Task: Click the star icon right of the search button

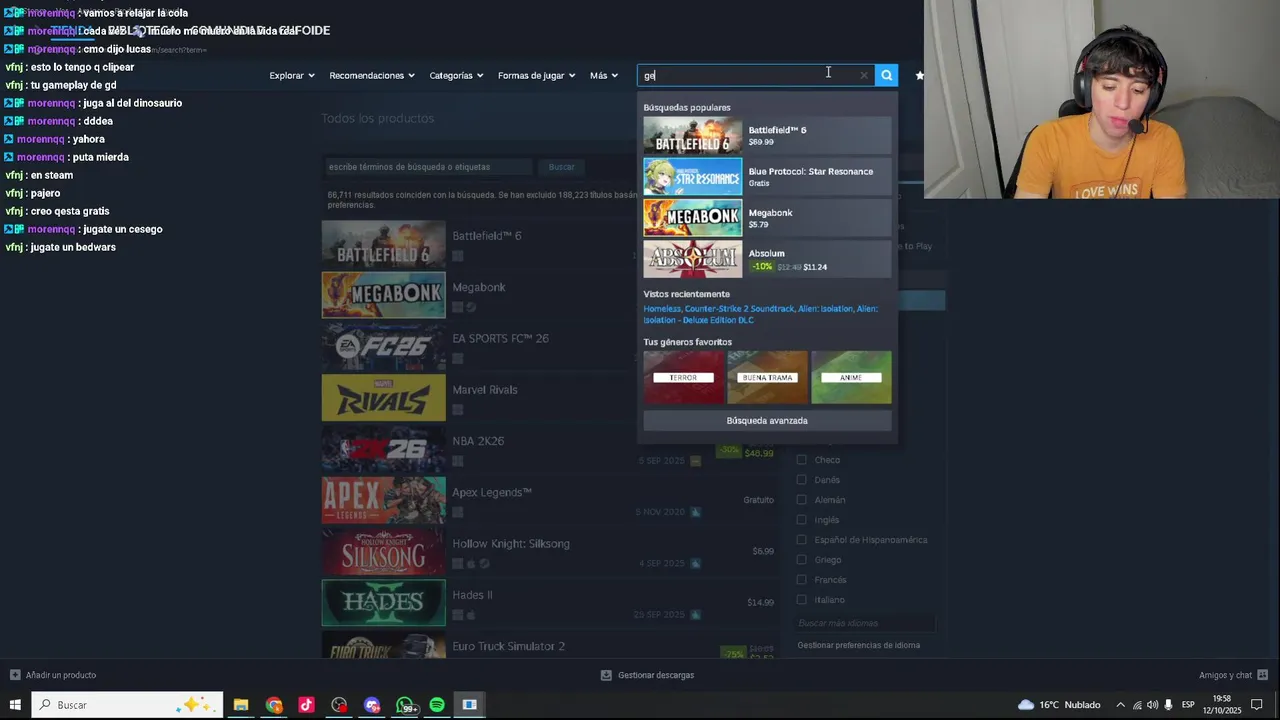Action: 919,75
